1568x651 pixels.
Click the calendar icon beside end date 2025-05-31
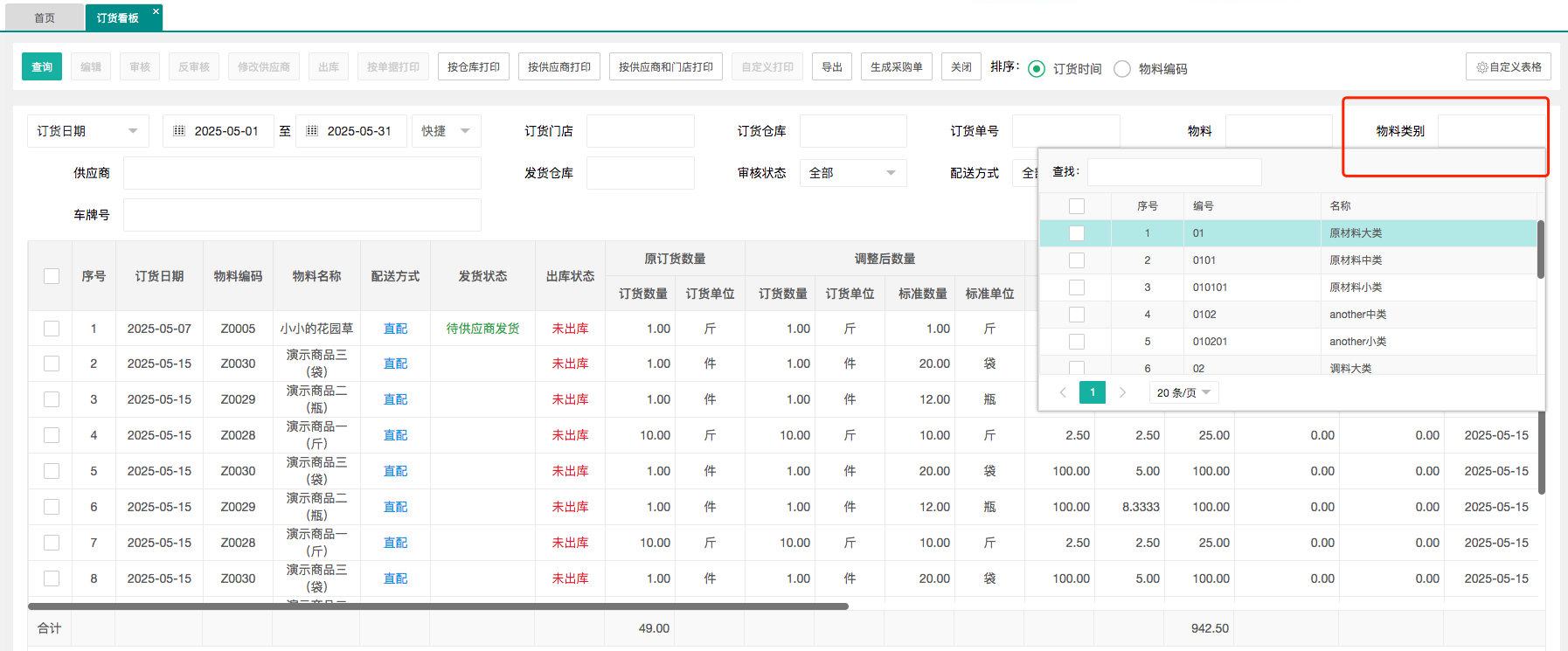312,131
